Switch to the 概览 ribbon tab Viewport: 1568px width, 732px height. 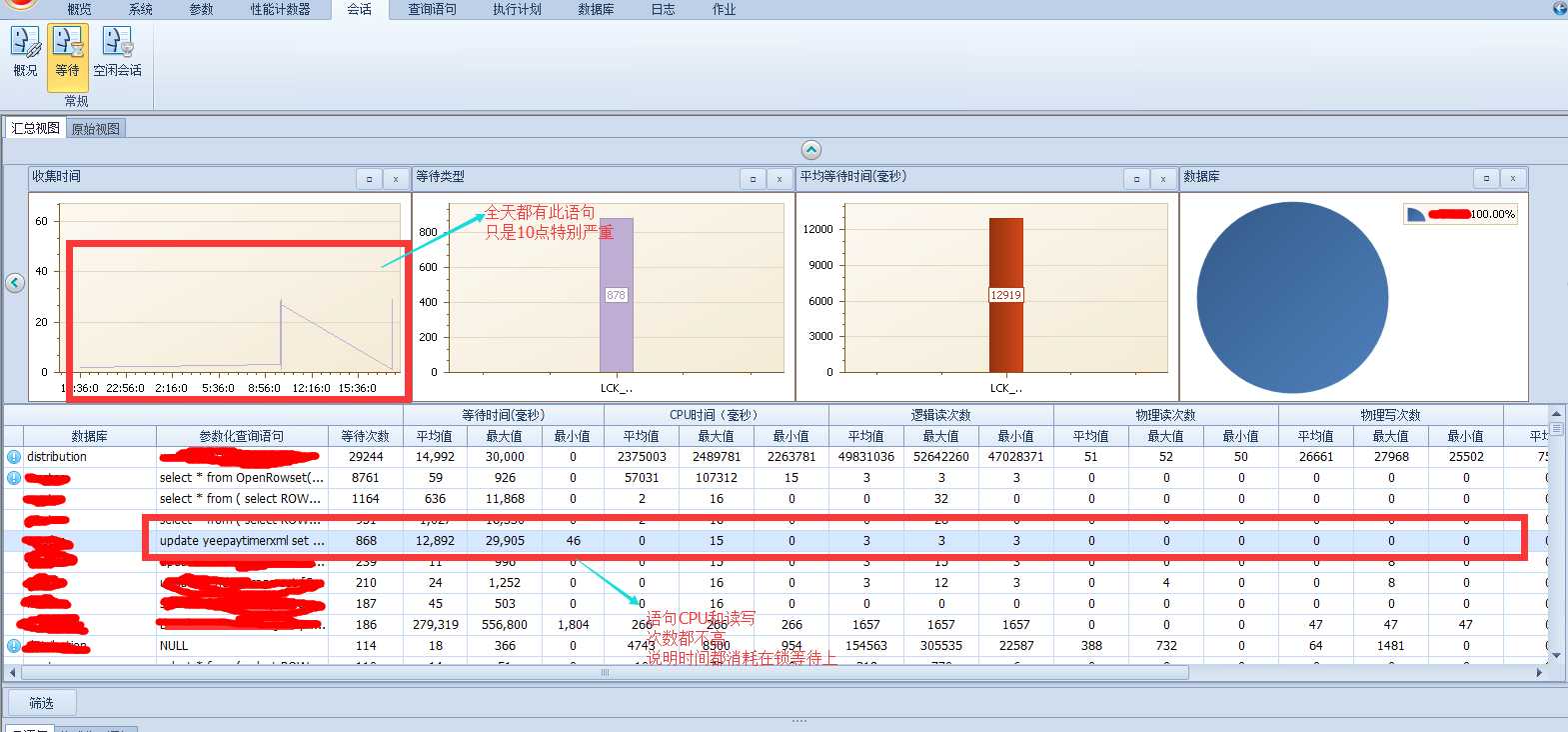(79, 9)
